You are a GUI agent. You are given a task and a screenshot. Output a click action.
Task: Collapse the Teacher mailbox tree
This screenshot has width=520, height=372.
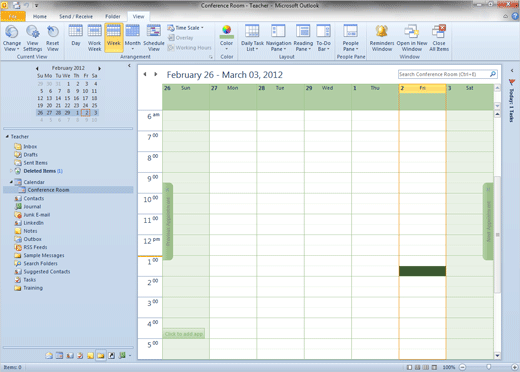click(7, 136)
